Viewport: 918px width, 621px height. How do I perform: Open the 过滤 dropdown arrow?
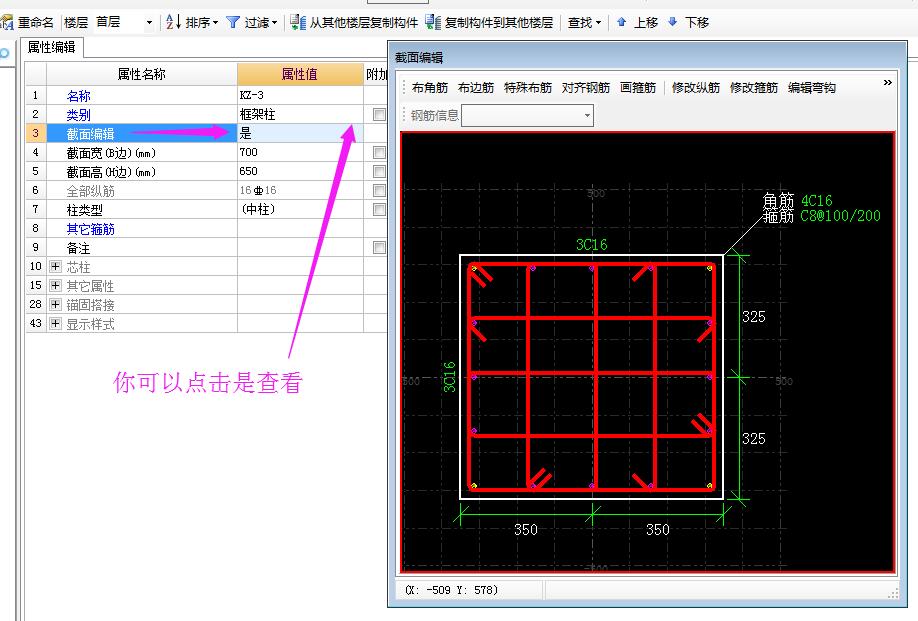coord(274,23)
